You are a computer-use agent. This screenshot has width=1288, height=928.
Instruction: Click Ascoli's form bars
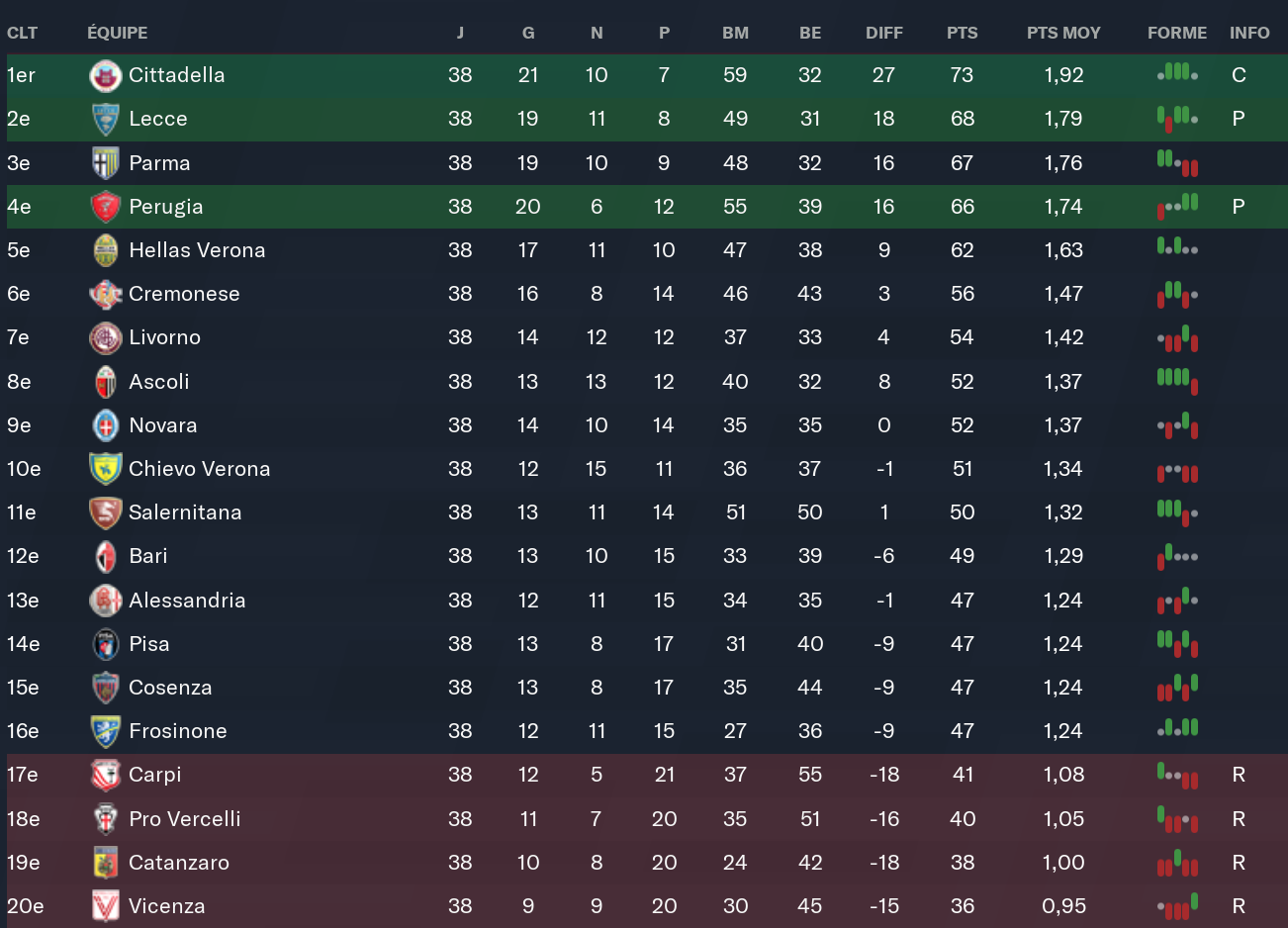point(1177,380)
